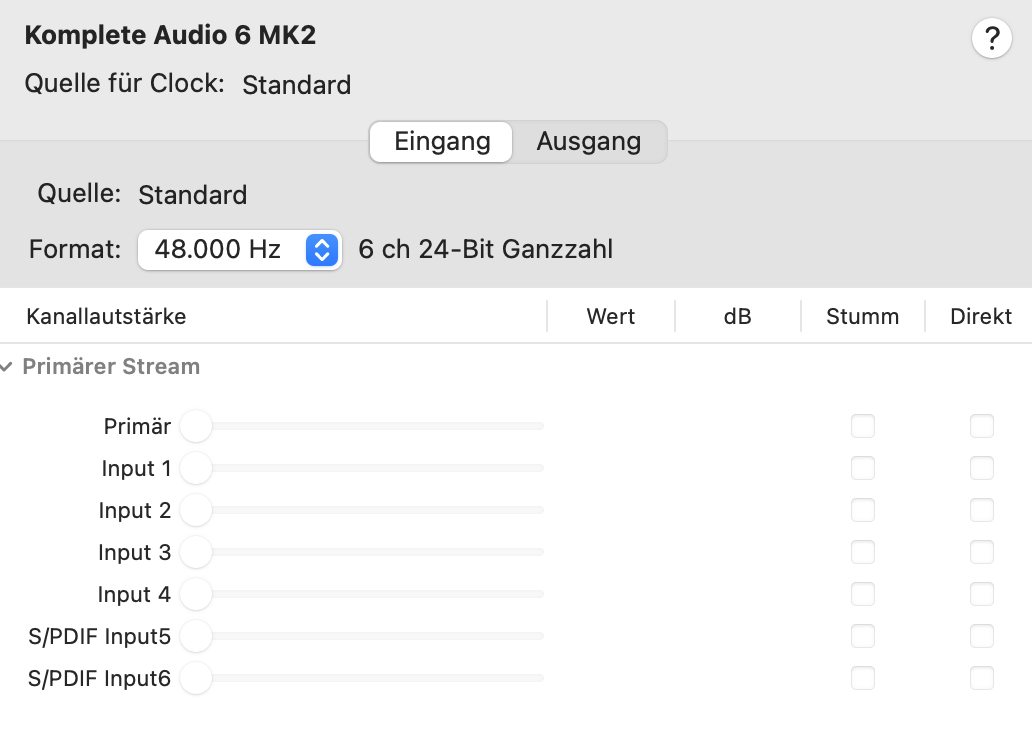
Task: Open the 48.000 Hz format dropdown
Action: click(240, 250)
